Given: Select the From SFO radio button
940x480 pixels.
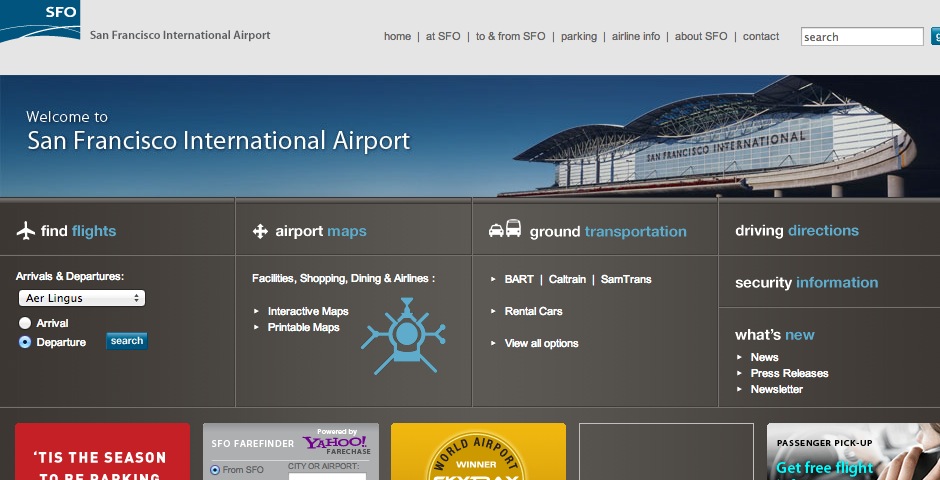Looking at the screenshot, I should pos(215,470).
